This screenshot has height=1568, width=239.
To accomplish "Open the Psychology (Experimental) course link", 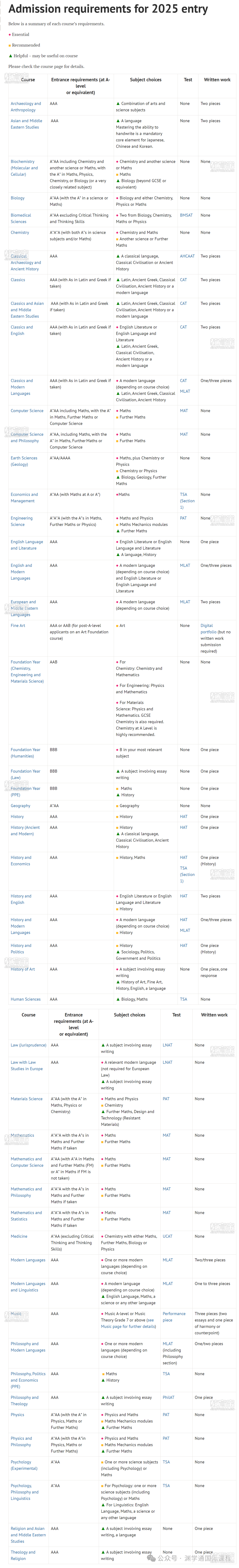I will coord(24,1464).
